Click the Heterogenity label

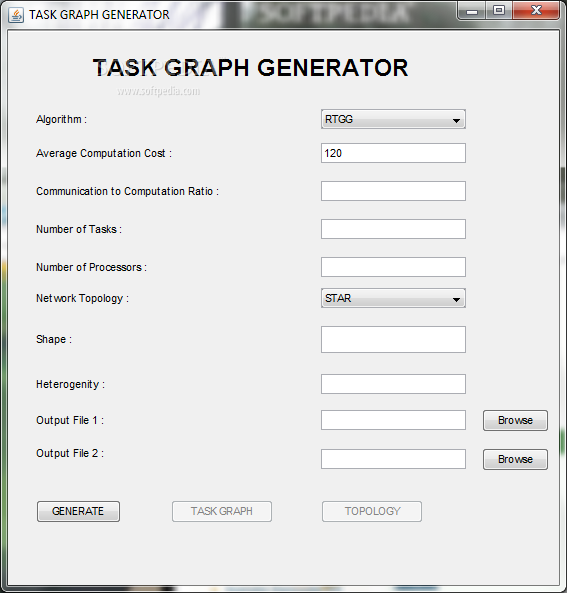tap(70, 385)
